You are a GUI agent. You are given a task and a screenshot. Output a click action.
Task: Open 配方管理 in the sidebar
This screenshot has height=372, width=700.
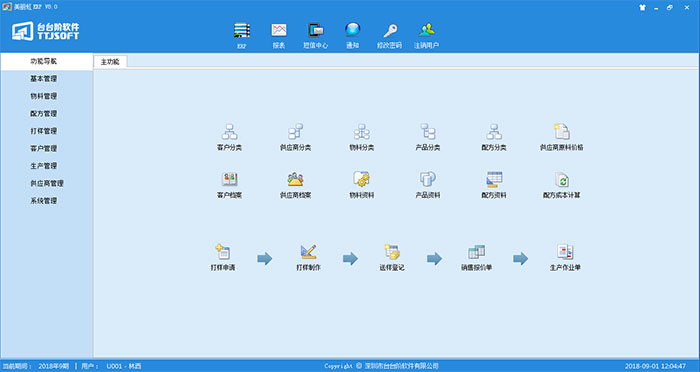(43, 113)
